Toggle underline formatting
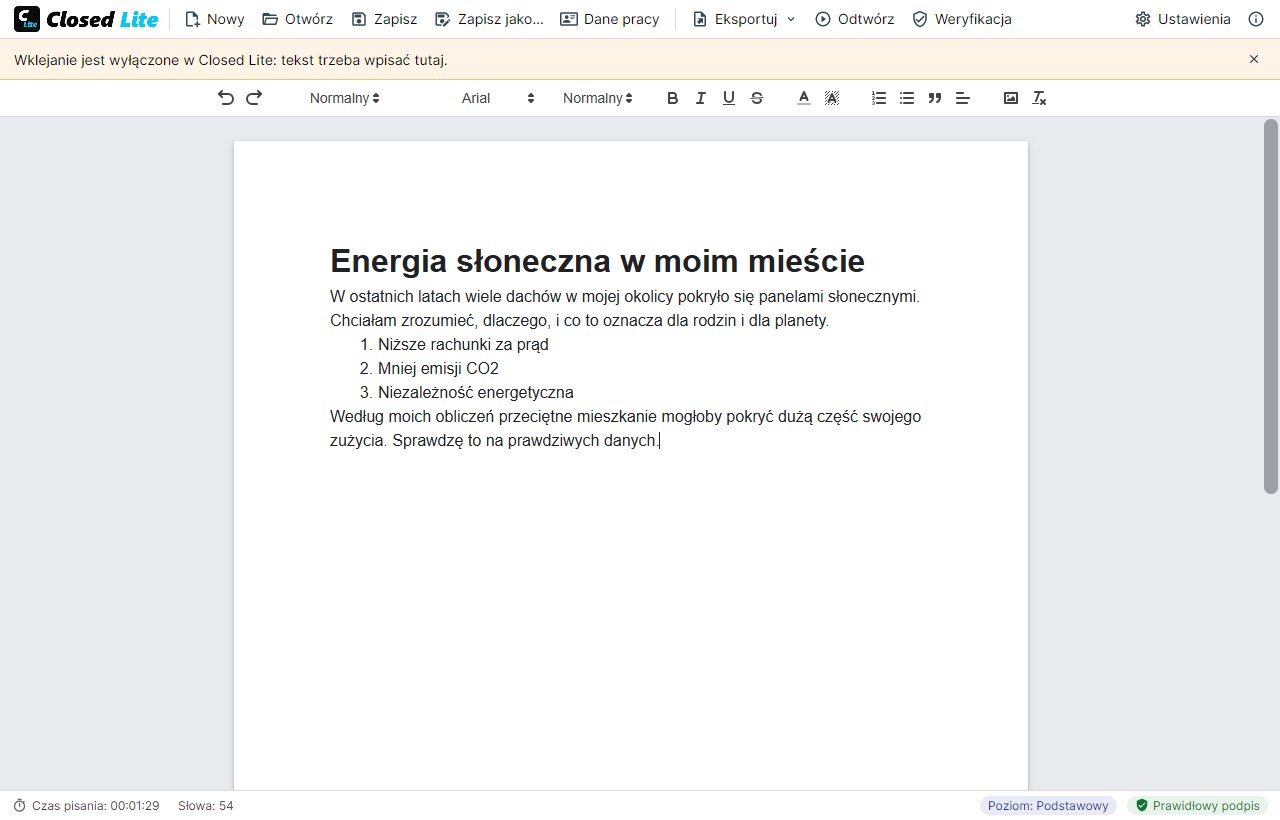The height and width of the screenshot is (820, 1280). [x=728, y=98]
